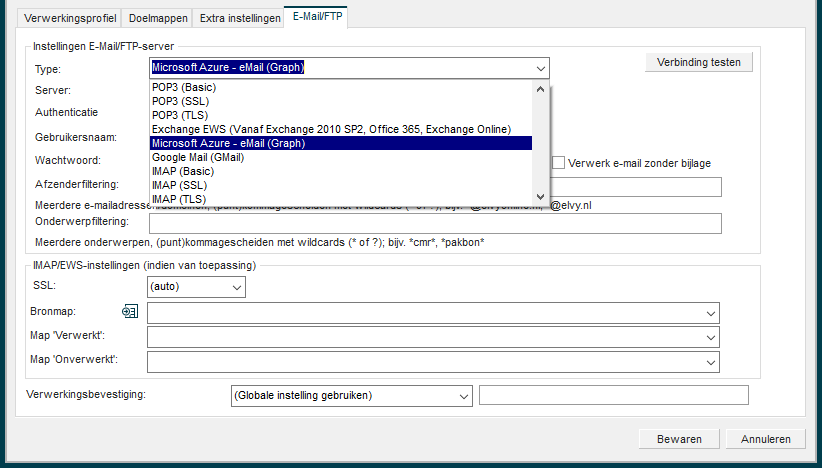Collapse the Type dropdown arrow

point(540,68)
